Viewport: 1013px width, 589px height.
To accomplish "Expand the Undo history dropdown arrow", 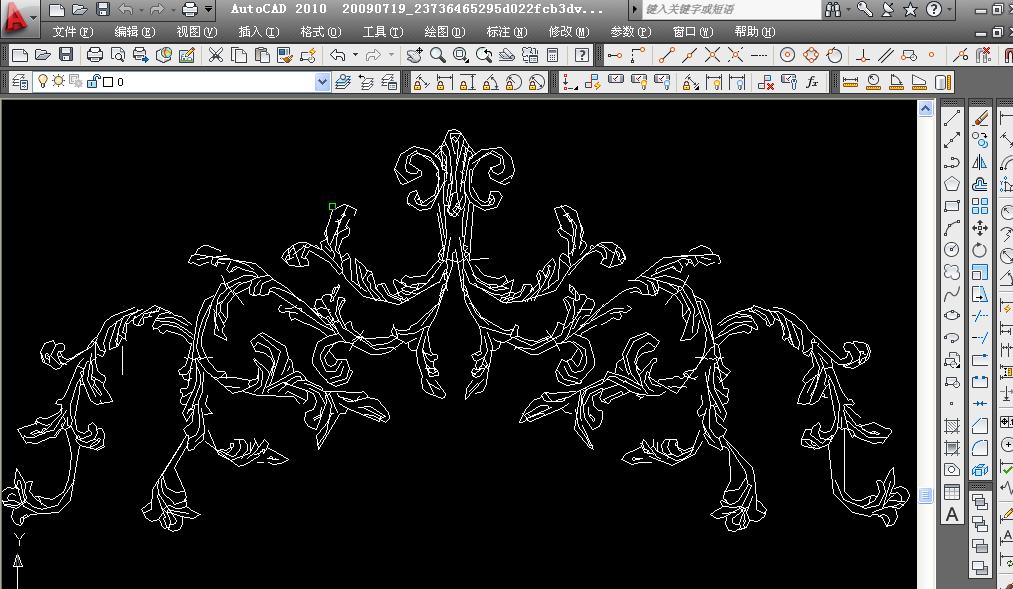I will click(355, 55).
